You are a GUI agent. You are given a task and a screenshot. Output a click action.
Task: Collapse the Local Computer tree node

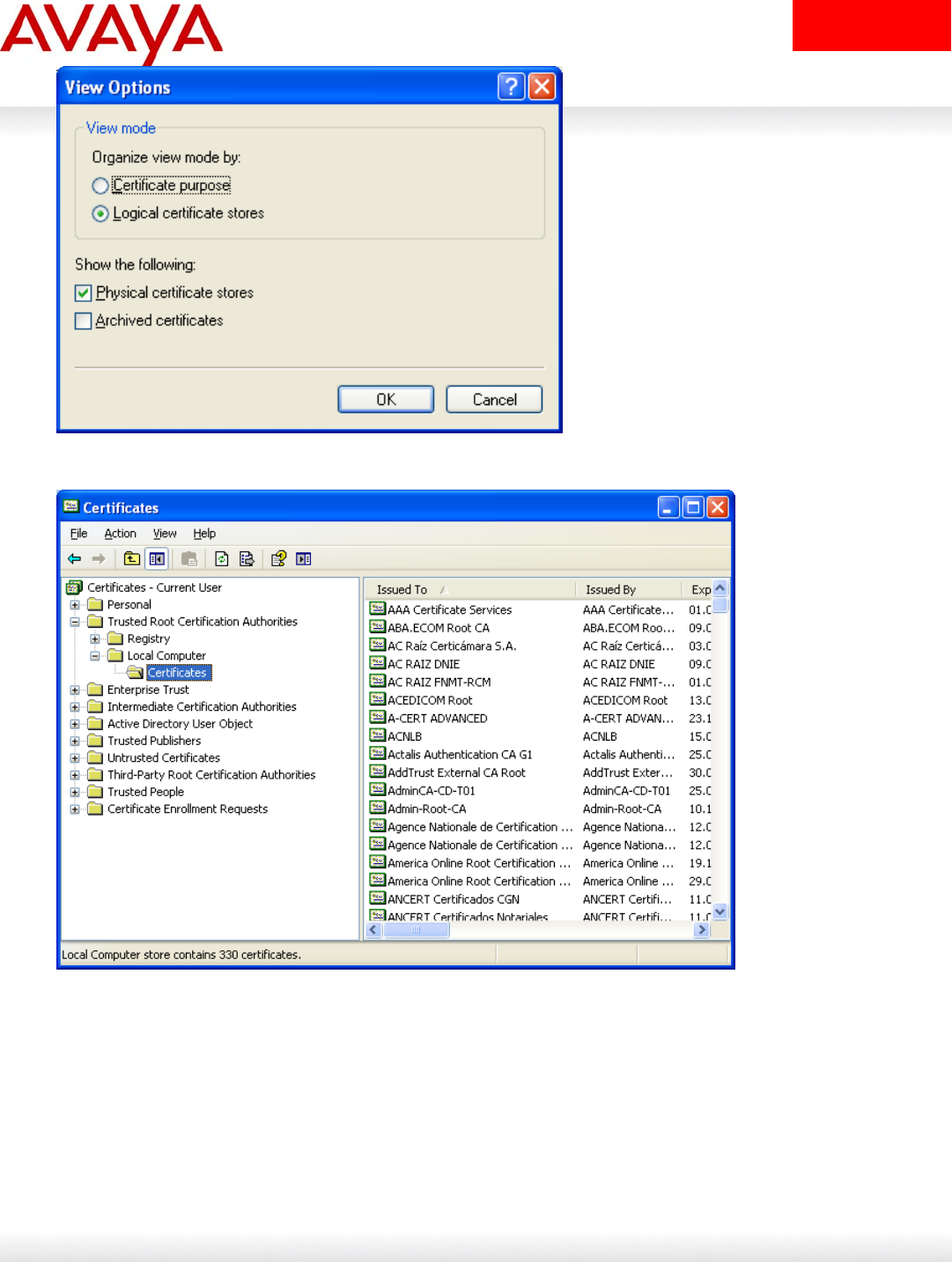[x=95, y=656]
